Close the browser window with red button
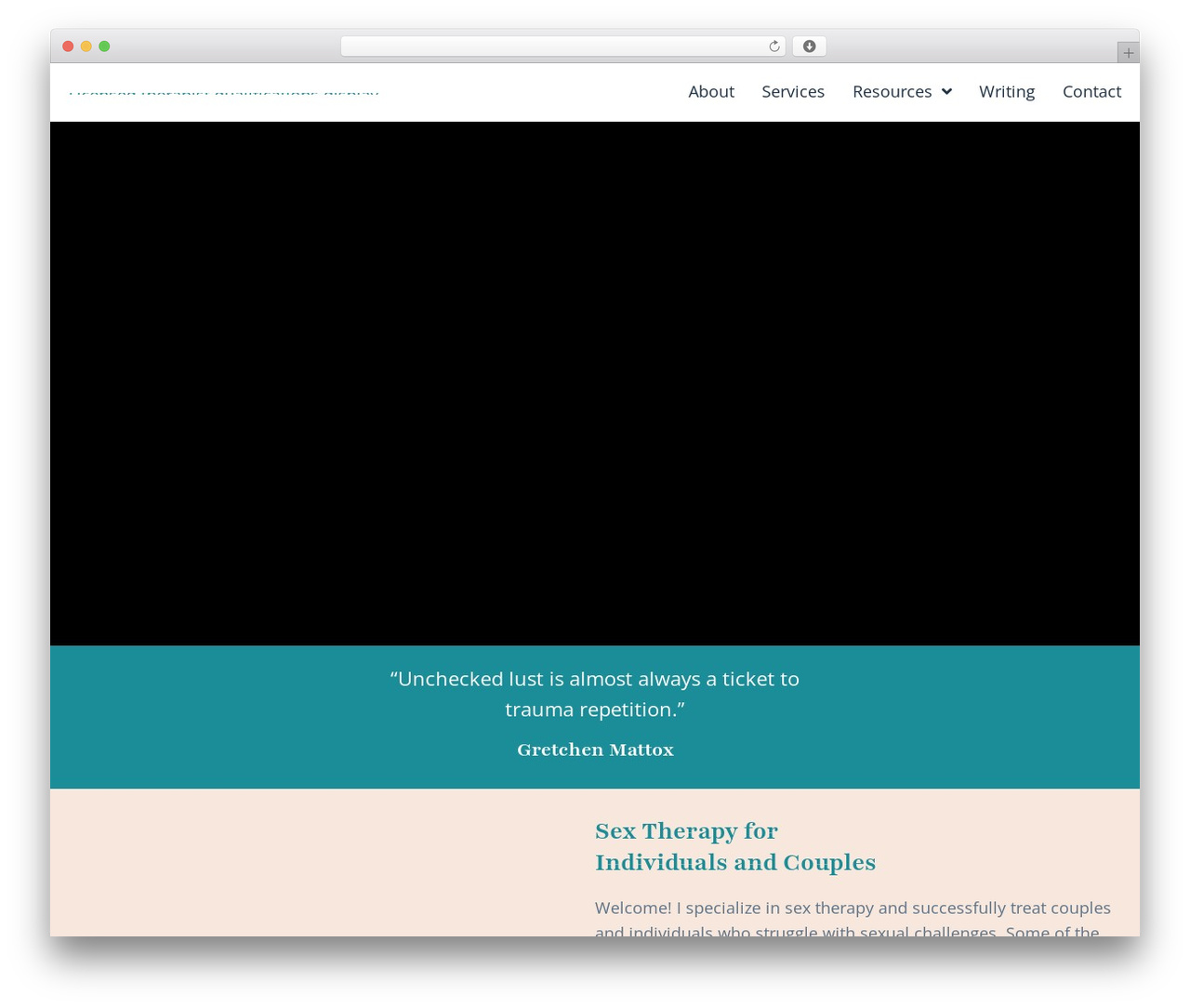 (68, 46)
